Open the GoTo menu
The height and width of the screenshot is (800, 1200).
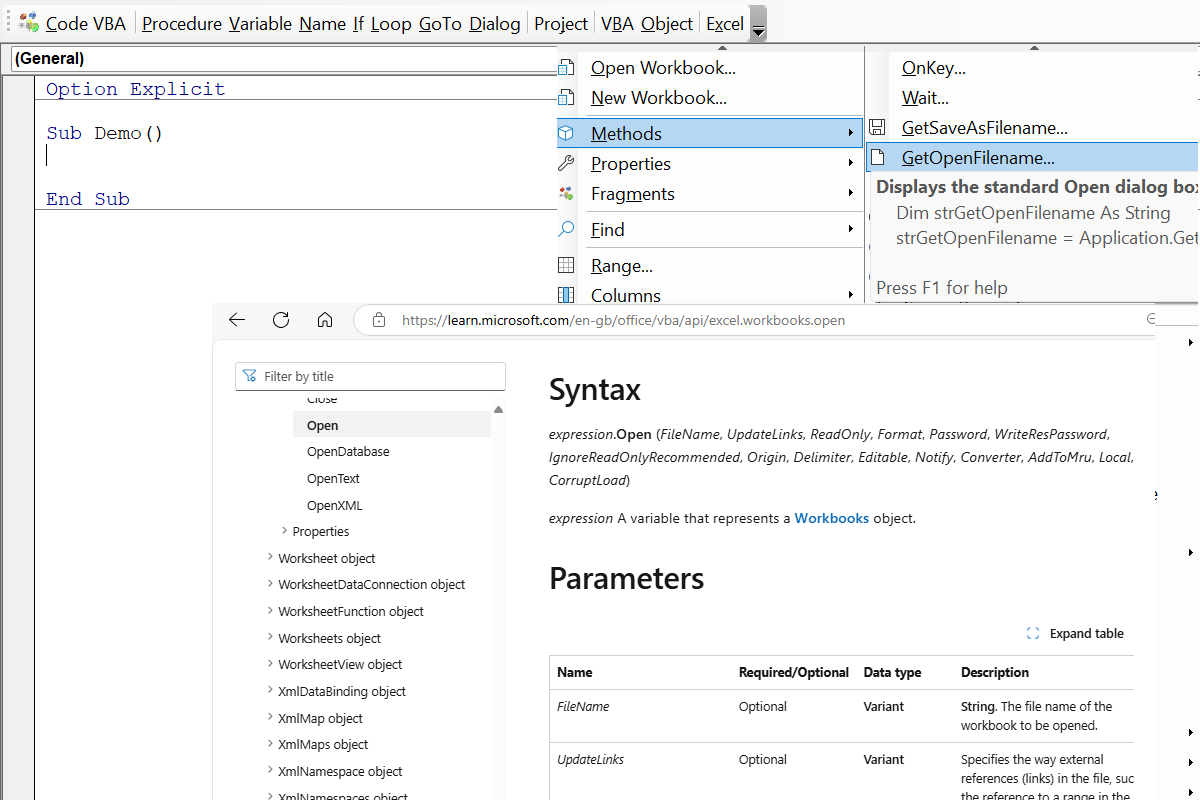click(440, 23)
